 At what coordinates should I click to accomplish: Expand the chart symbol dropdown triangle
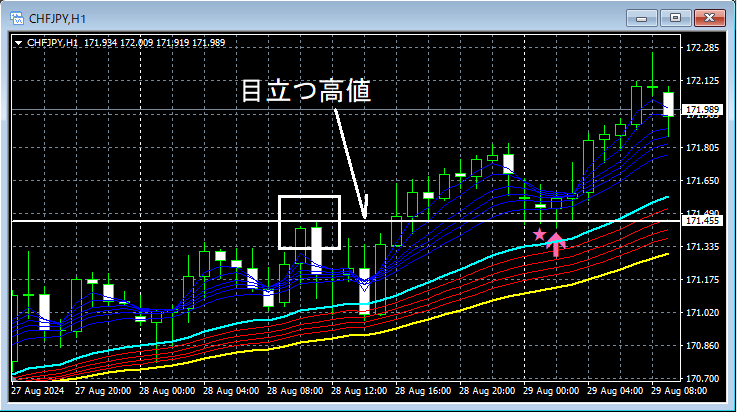pyautogui.click(x=18, y=43)
